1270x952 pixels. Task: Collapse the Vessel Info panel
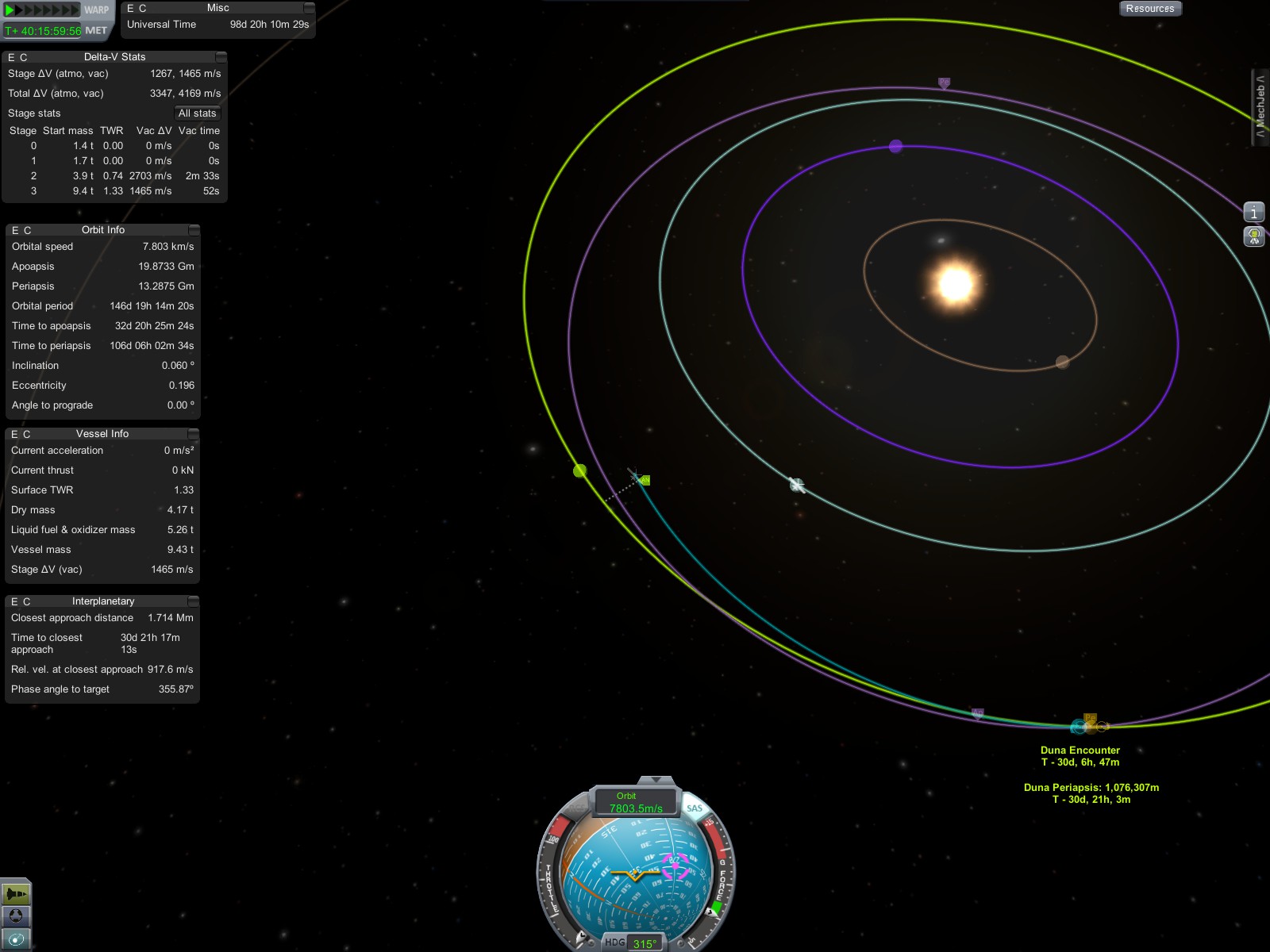click(193, 434)
